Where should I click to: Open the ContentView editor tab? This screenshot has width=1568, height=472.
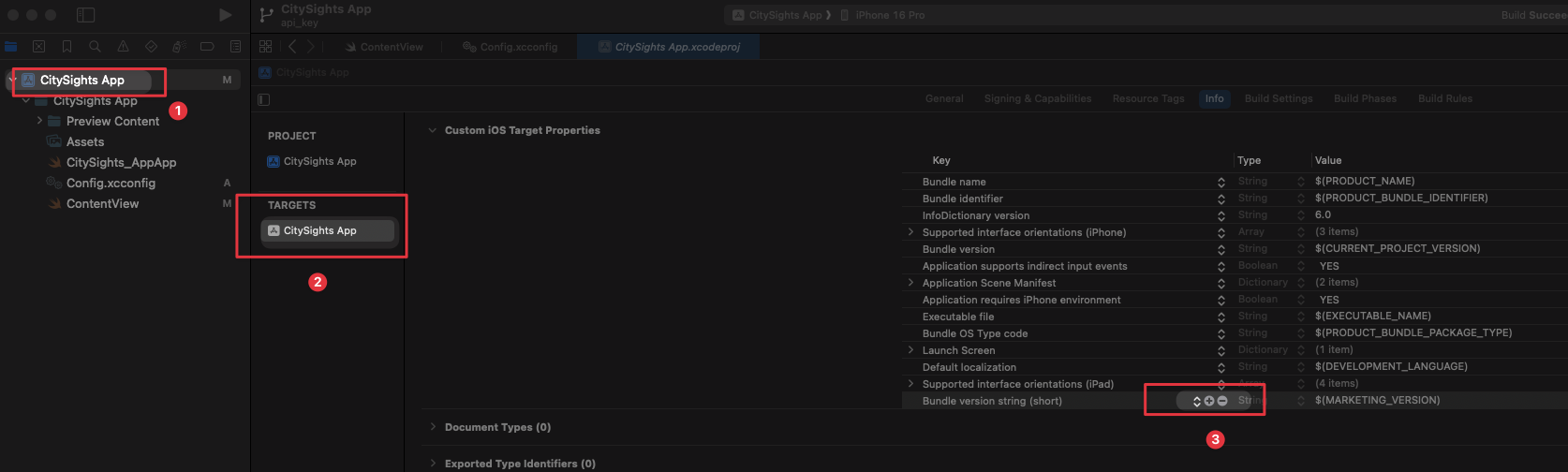(x=383, y=47)
